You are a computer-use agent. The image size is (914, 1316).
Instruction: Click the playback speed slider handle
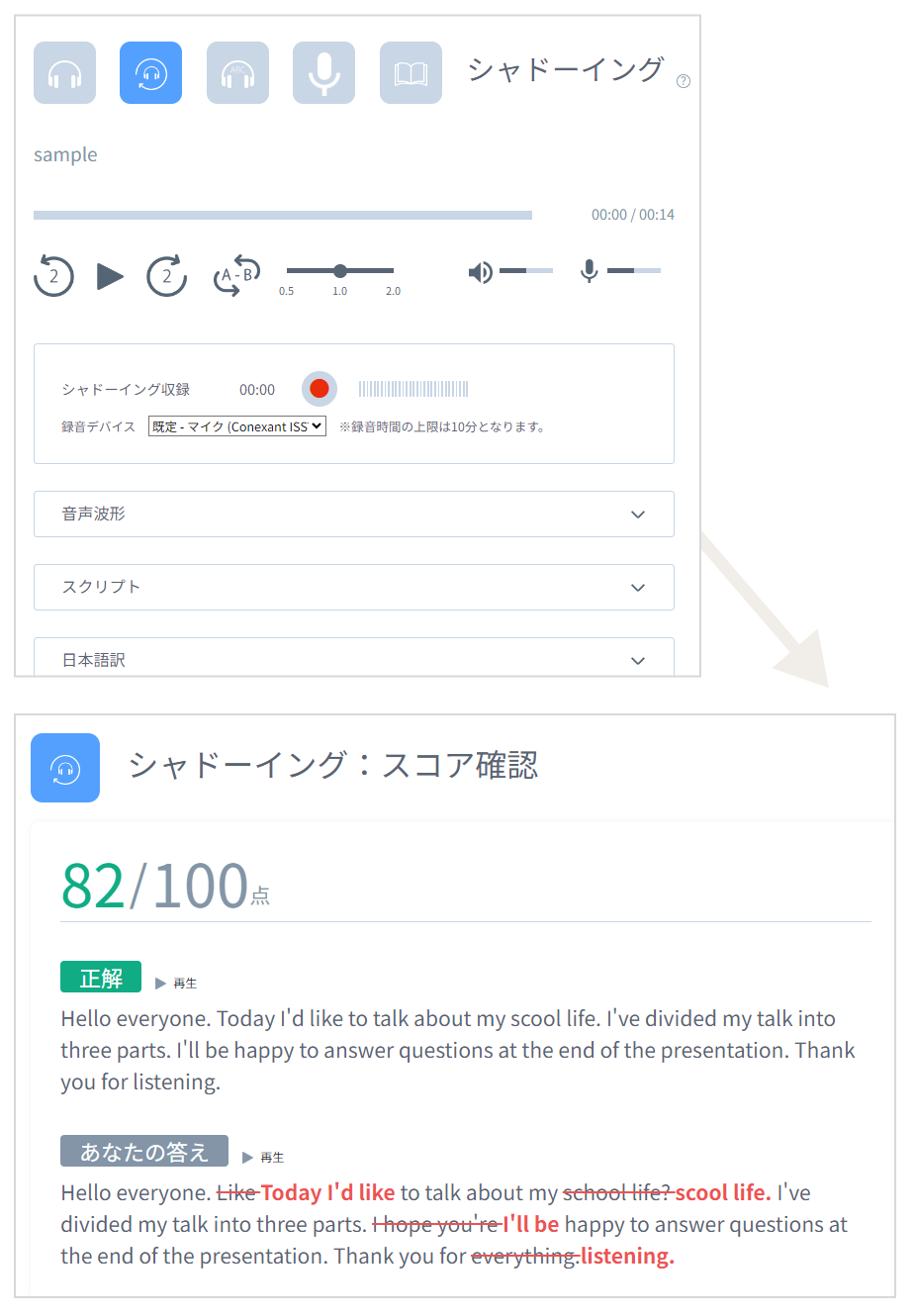click(x=340, y=270)
